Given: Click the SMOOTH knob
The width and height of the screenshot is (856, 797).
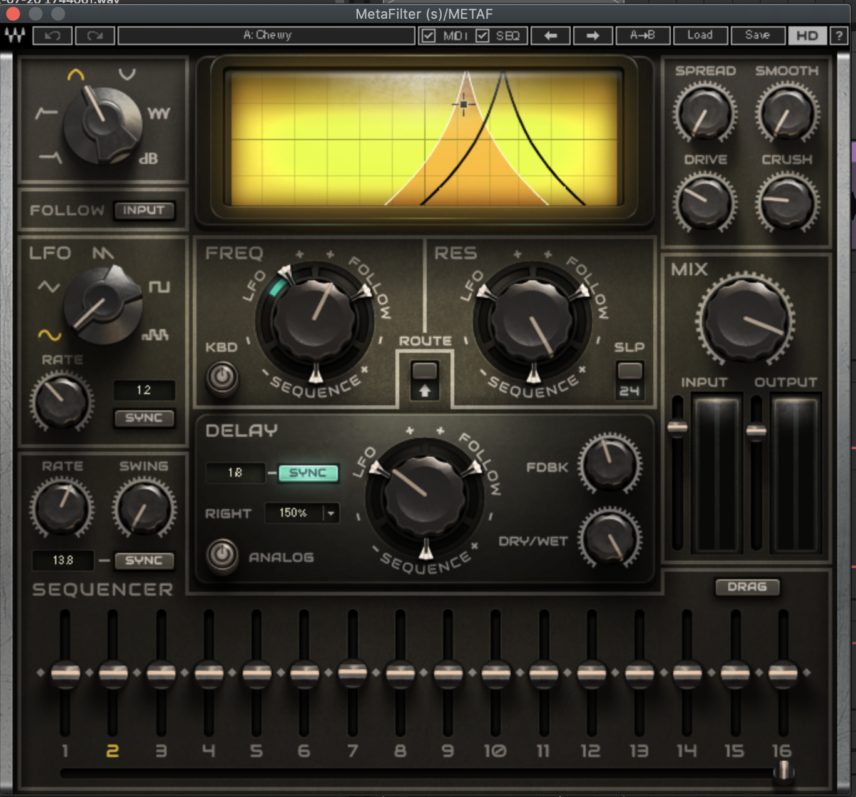Looking at the screenshot, I should pos(787,114).
